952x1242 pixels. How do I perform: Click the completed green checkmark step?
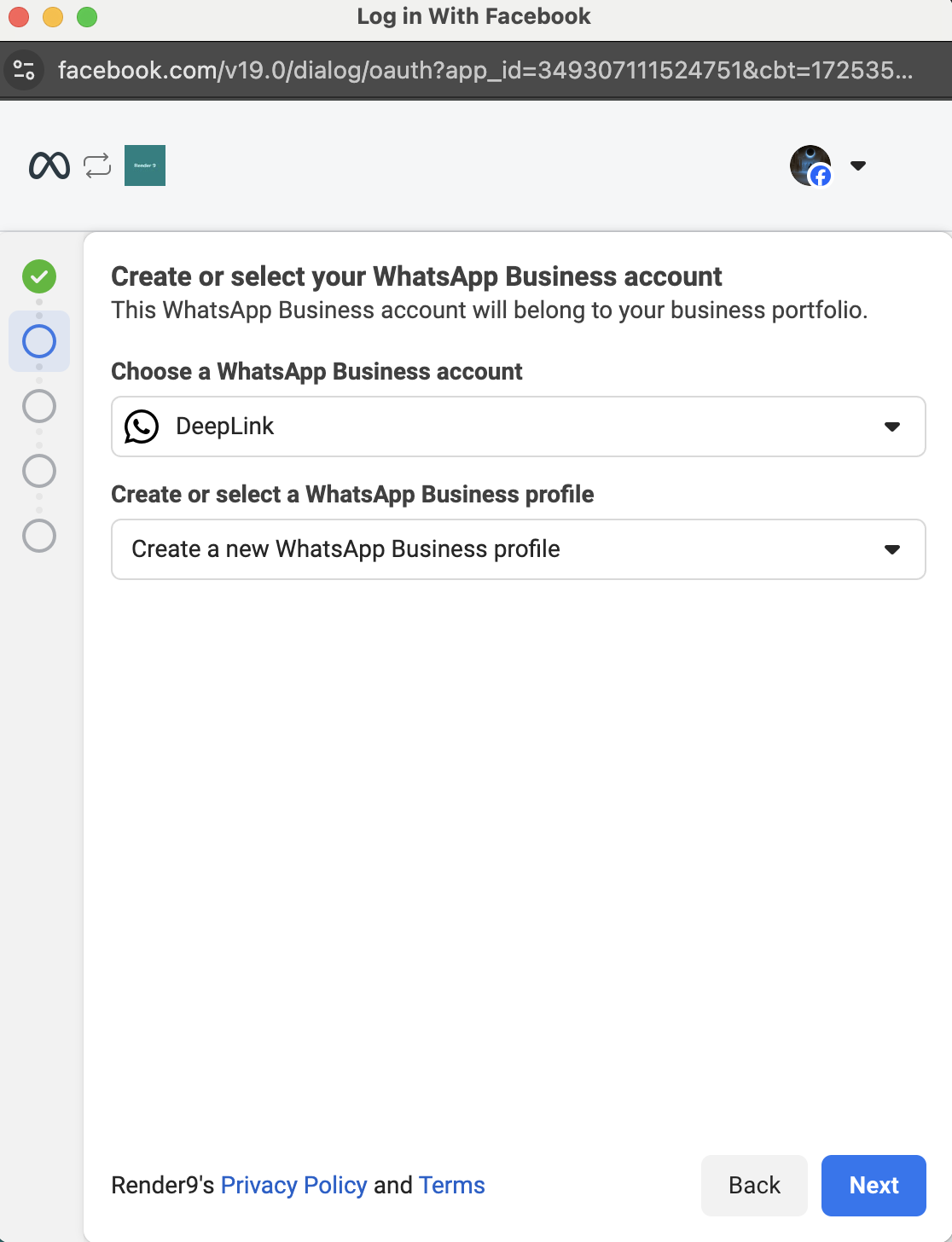coord(39,276)
